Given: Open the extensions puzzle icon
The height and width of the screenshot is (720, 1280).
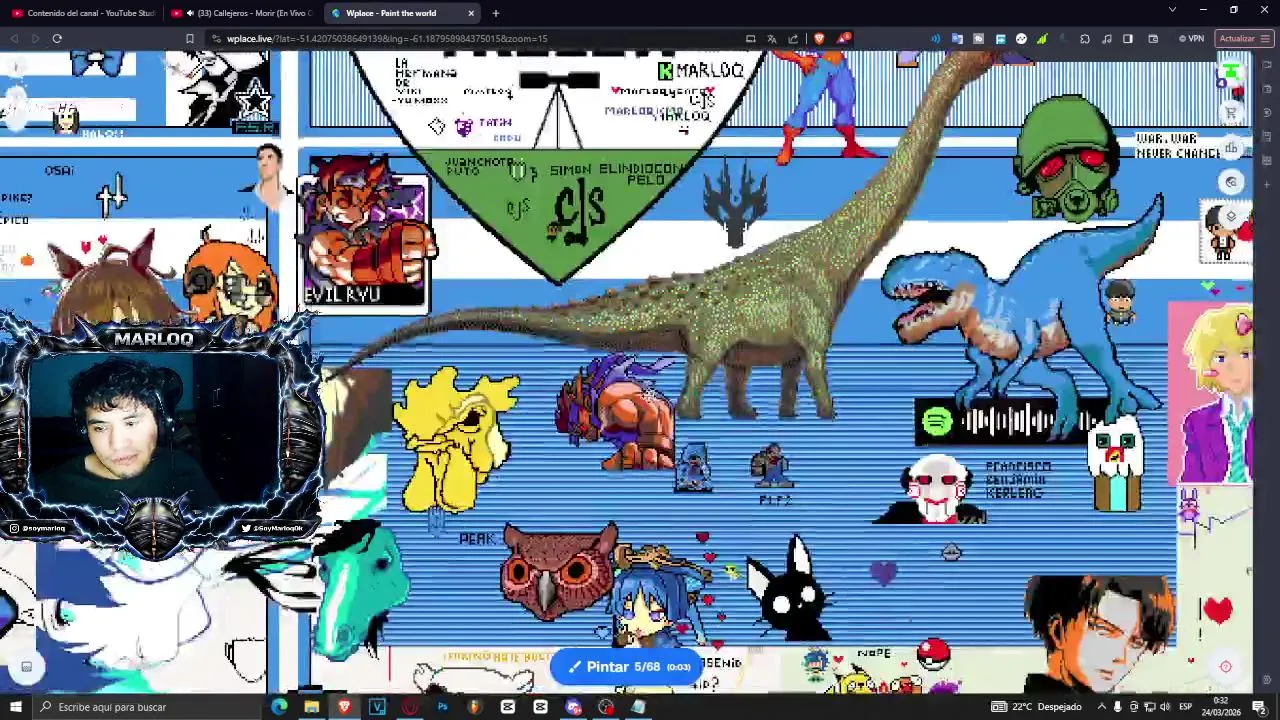Looking at the screenshot, I should click(x=1085, y=39).
